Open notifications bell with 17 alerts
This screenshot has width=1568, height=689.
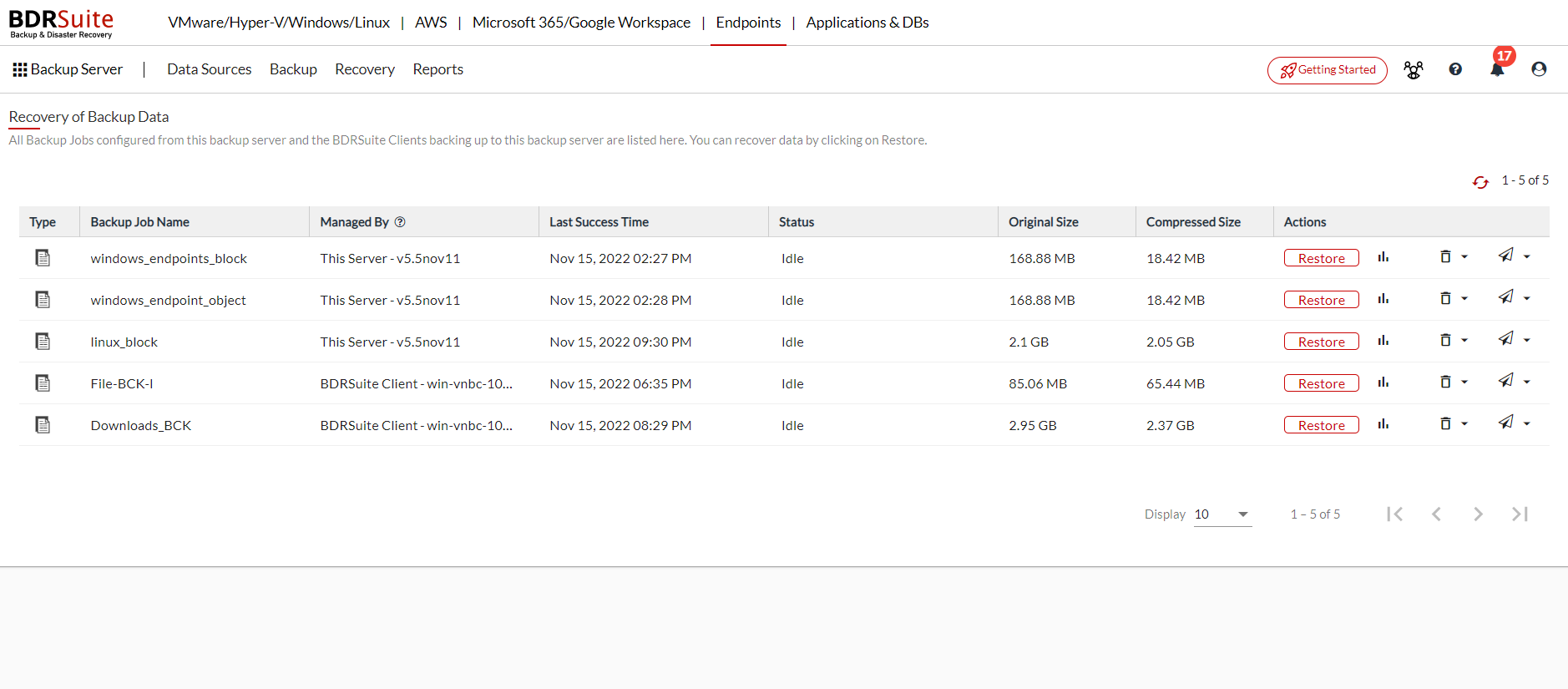coord(1498,69)
